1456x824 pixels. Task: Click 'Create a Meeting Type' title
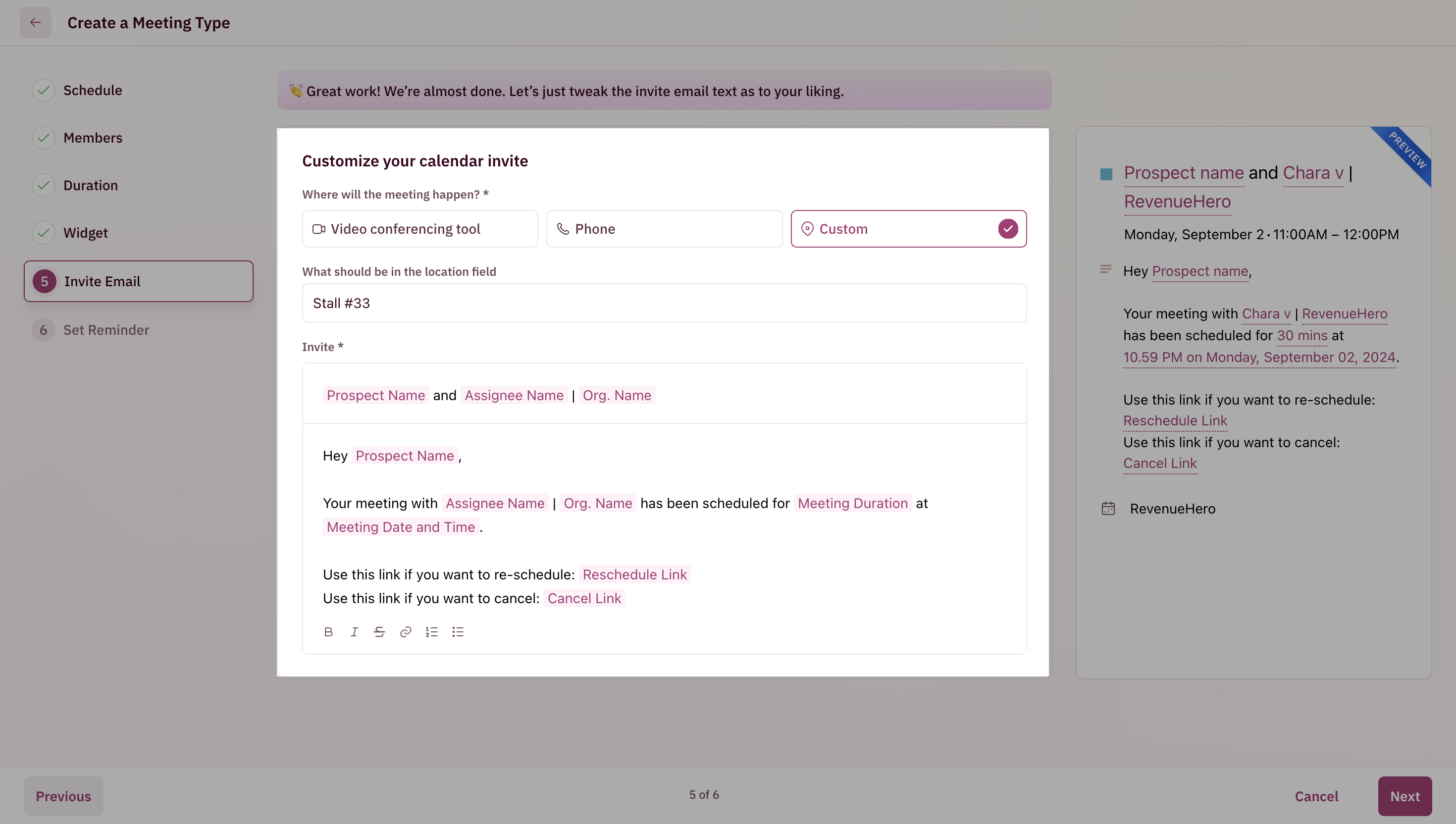pyautogui.click(x=149, y=23)
